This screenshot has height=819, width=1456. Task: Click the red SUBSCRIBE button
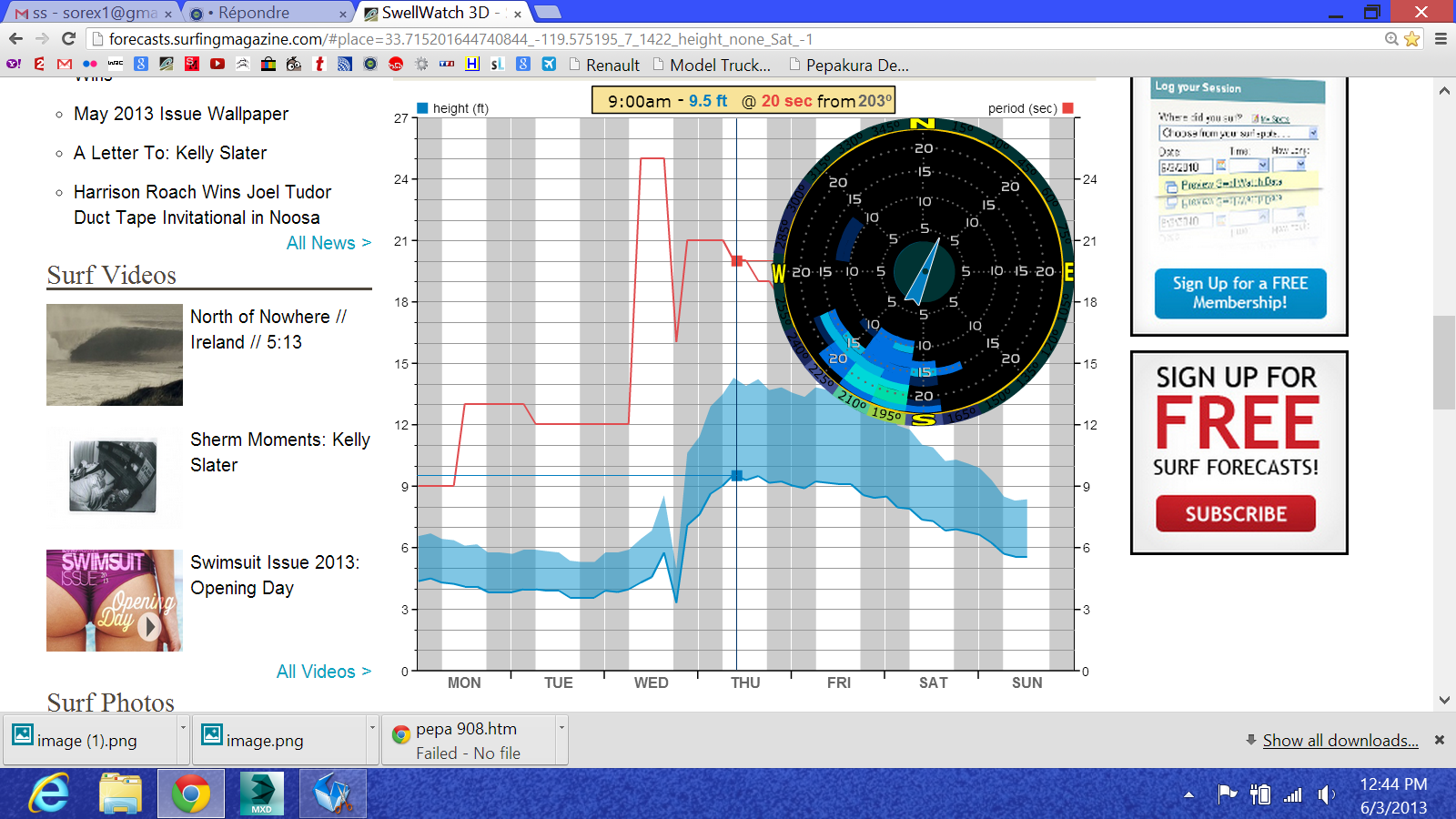1235,514
